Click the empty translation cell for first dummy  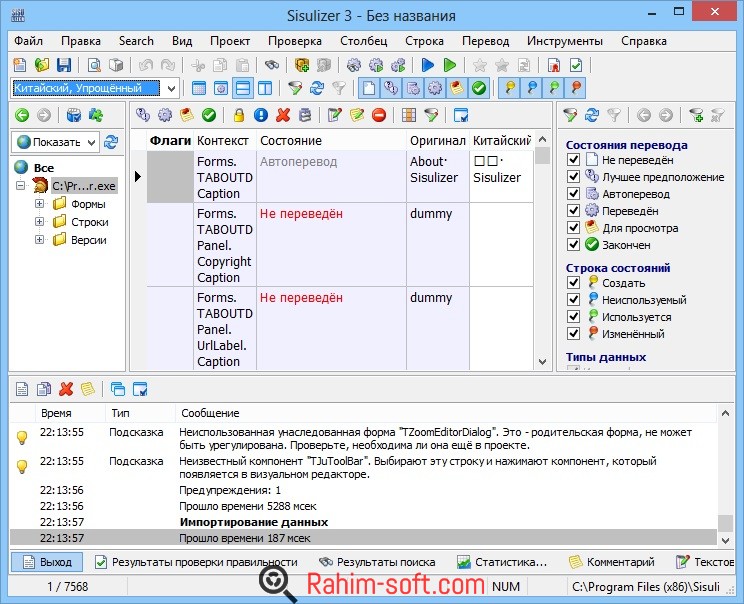click(x=501, y=244)
